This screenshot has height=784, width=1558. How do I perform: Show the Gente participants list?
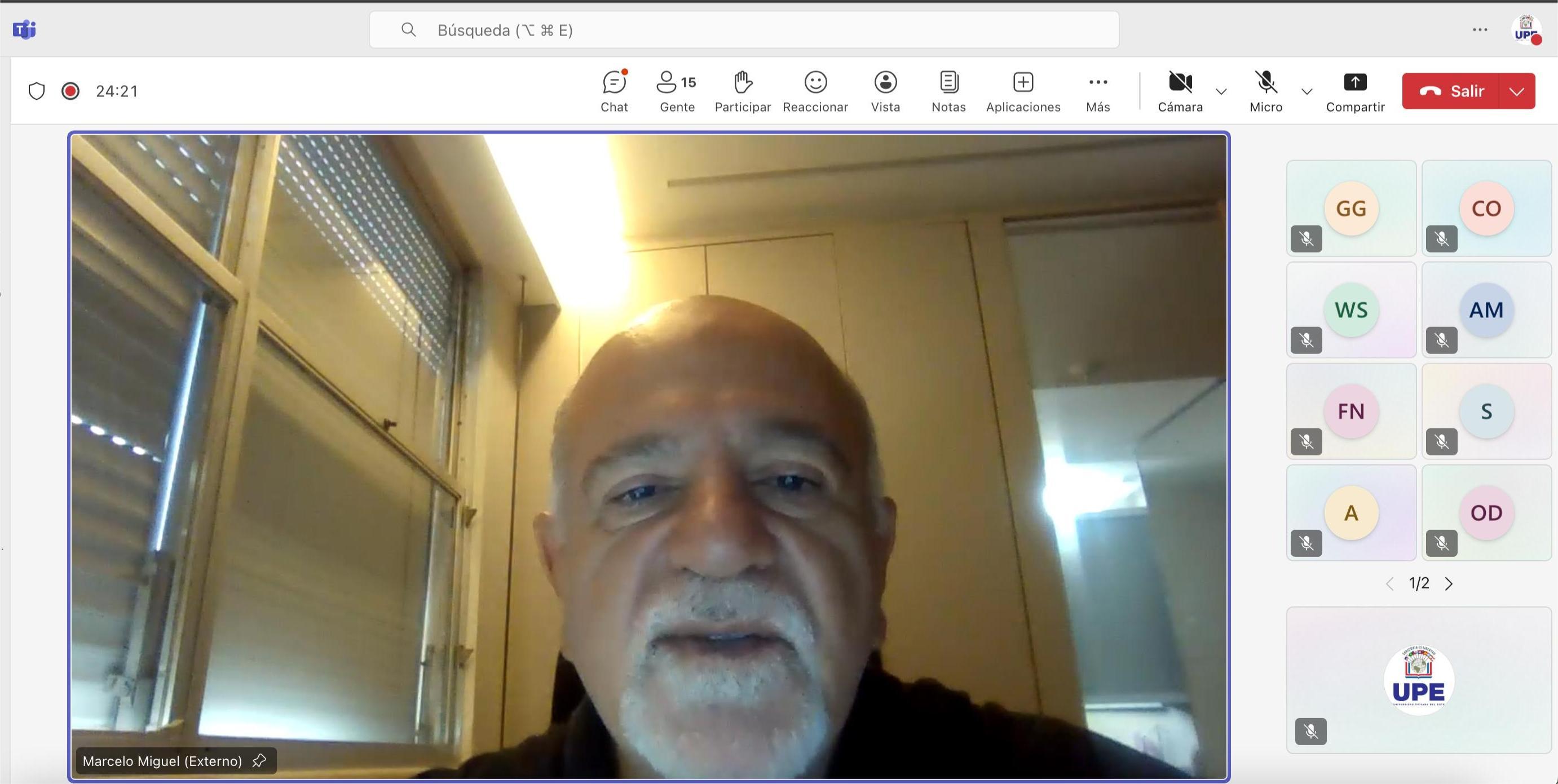point(676,91)
